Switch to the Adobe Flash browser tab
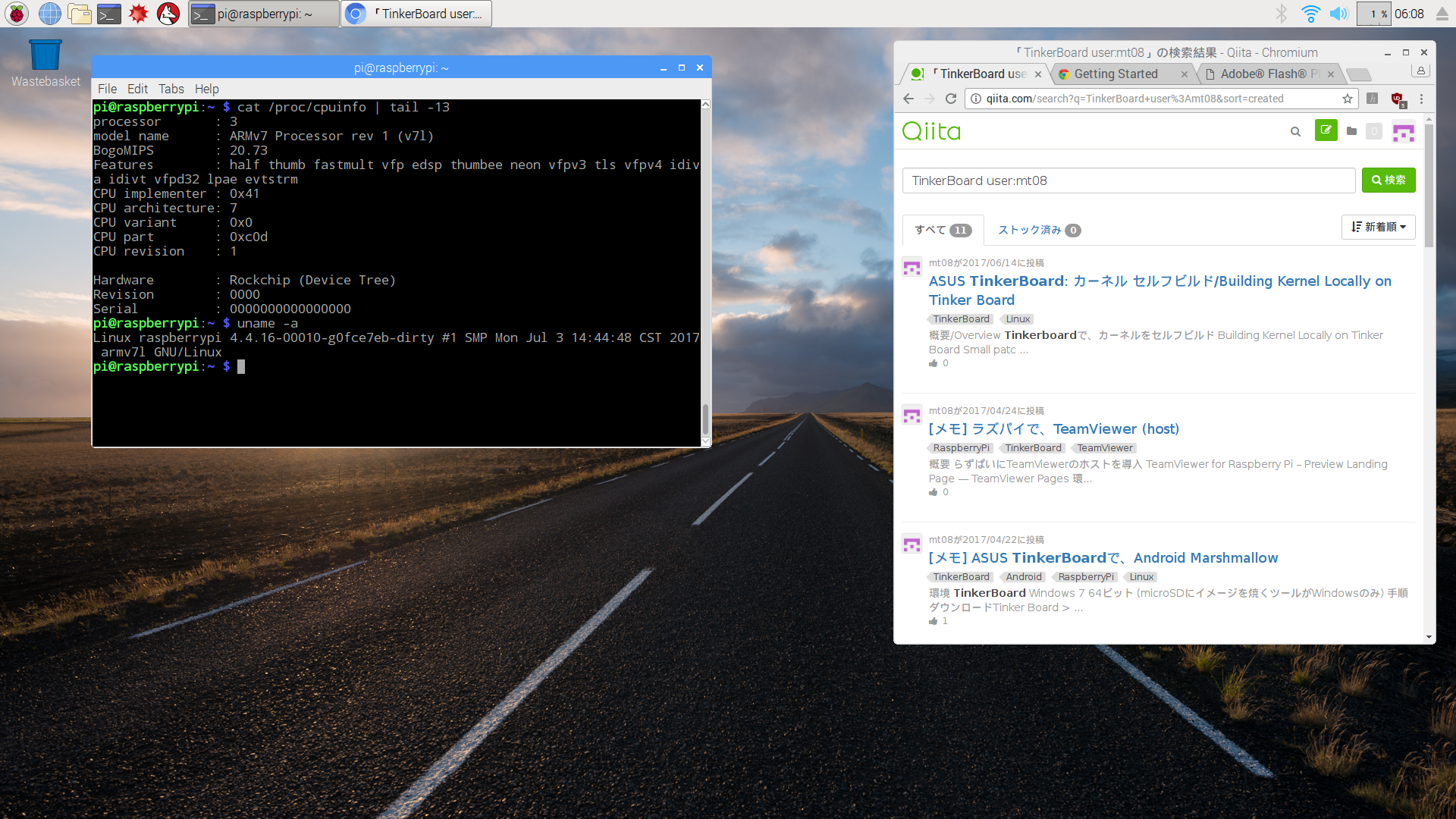 point(1270,74)
